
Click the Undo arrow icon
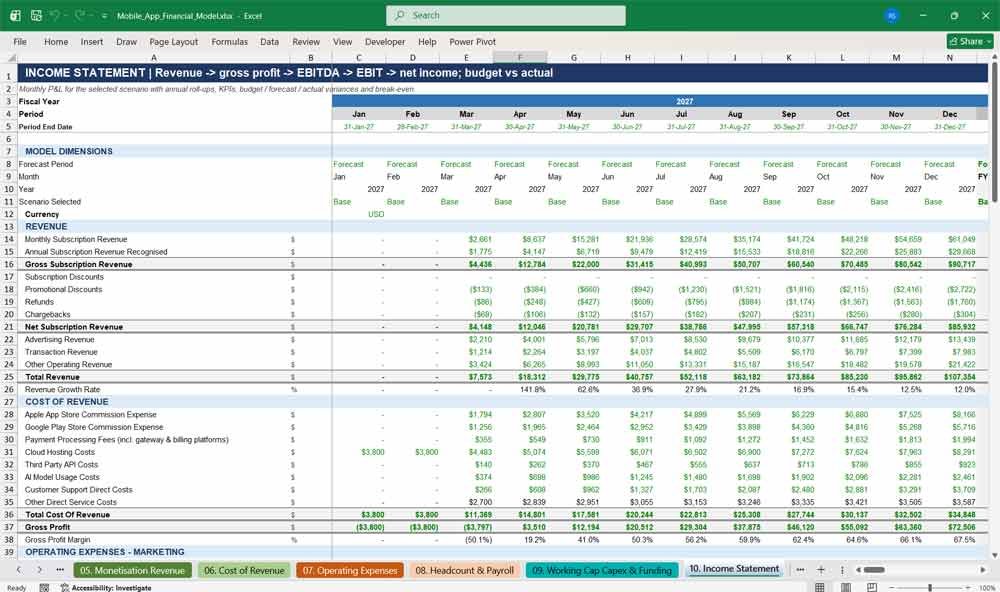click(55, 15)
